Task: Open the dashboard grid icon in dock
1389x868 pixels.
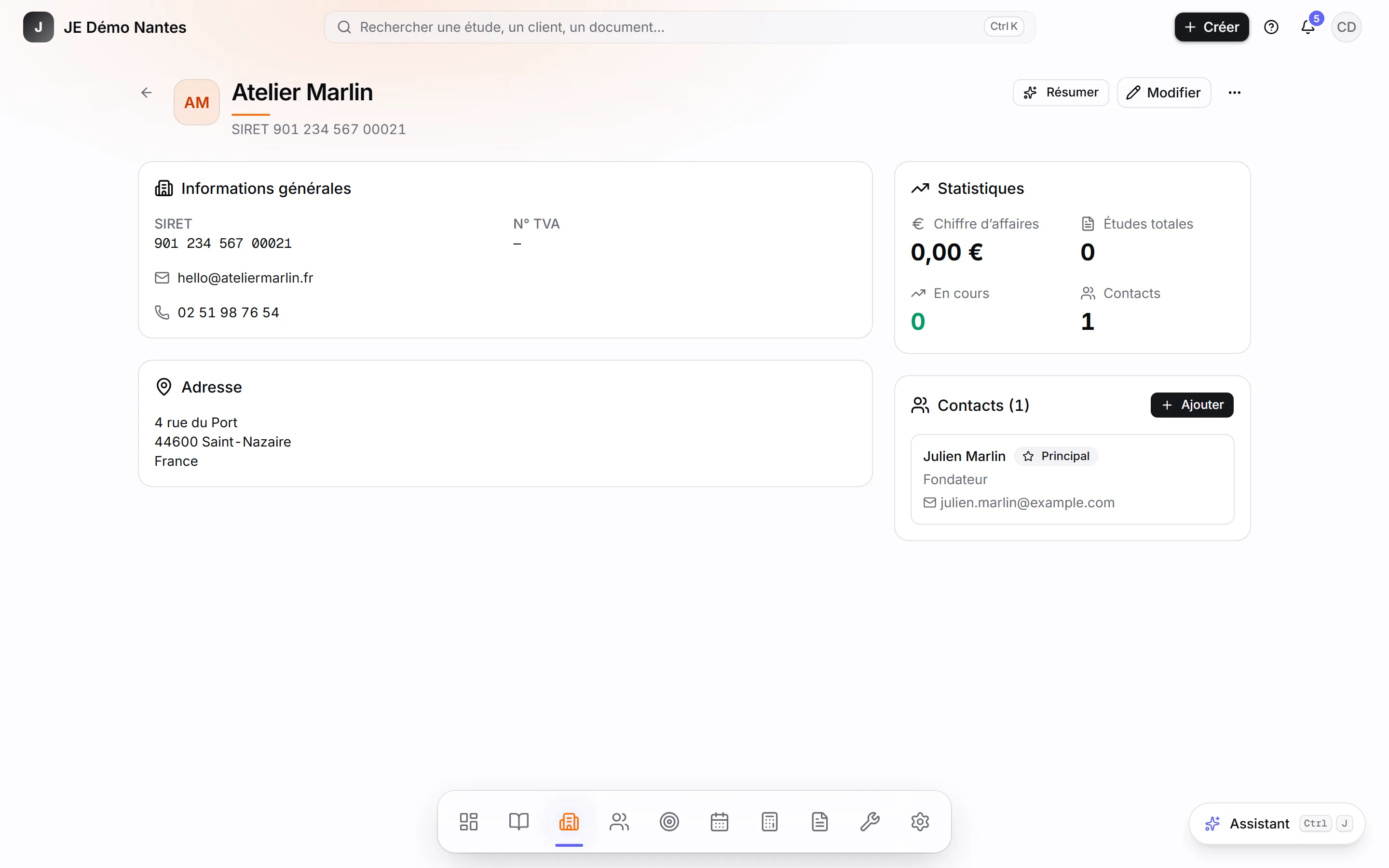Action: click(468, 822)
